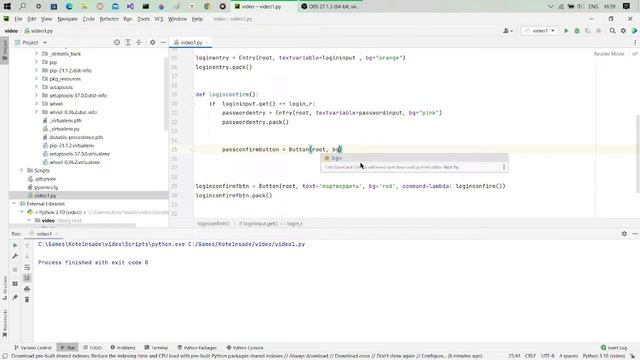Open the Event Log
The height and width of the screenshot is (360, 640).
[614, 348]
